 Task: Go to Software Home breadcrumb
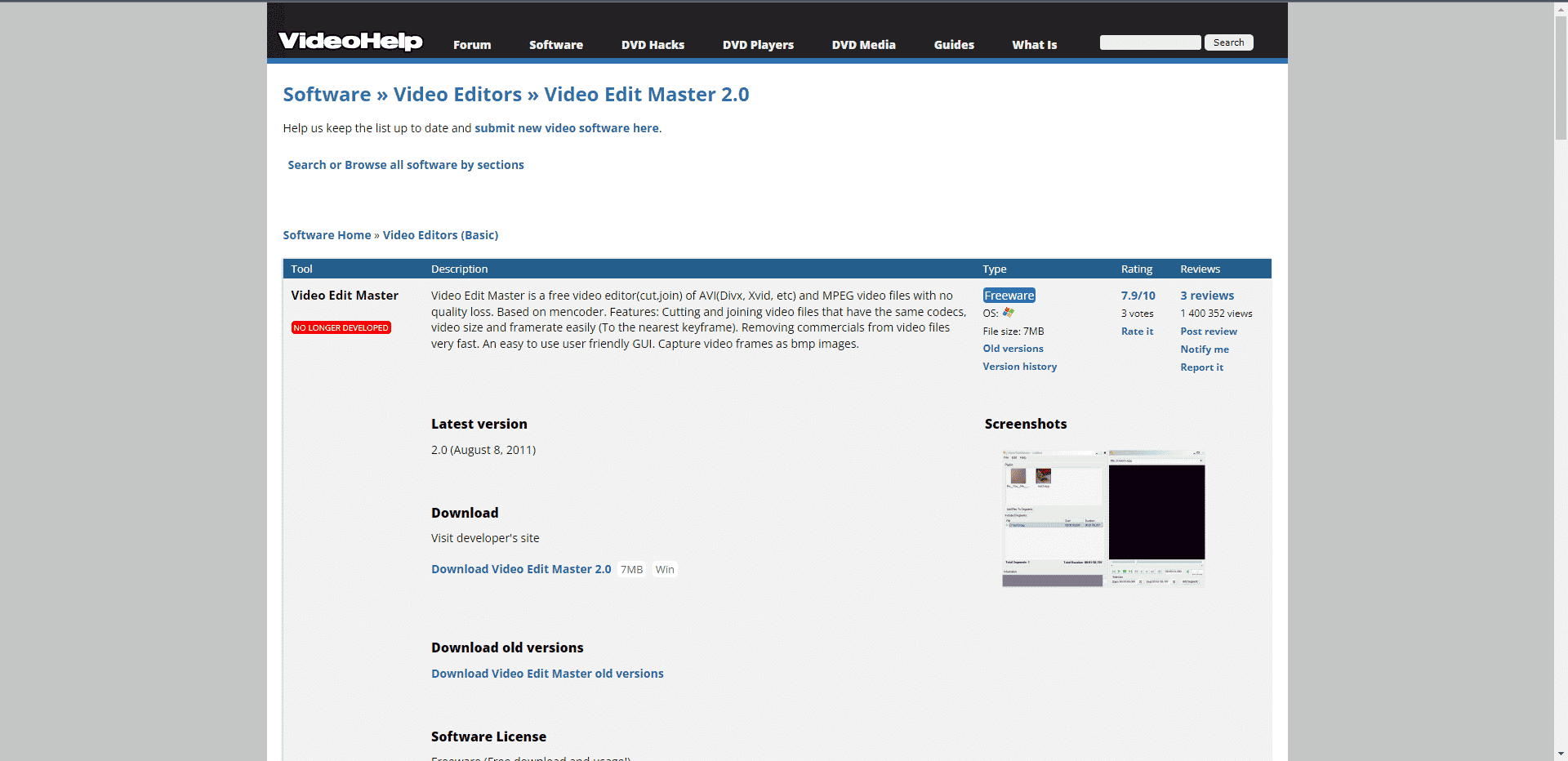pos(327,235)
